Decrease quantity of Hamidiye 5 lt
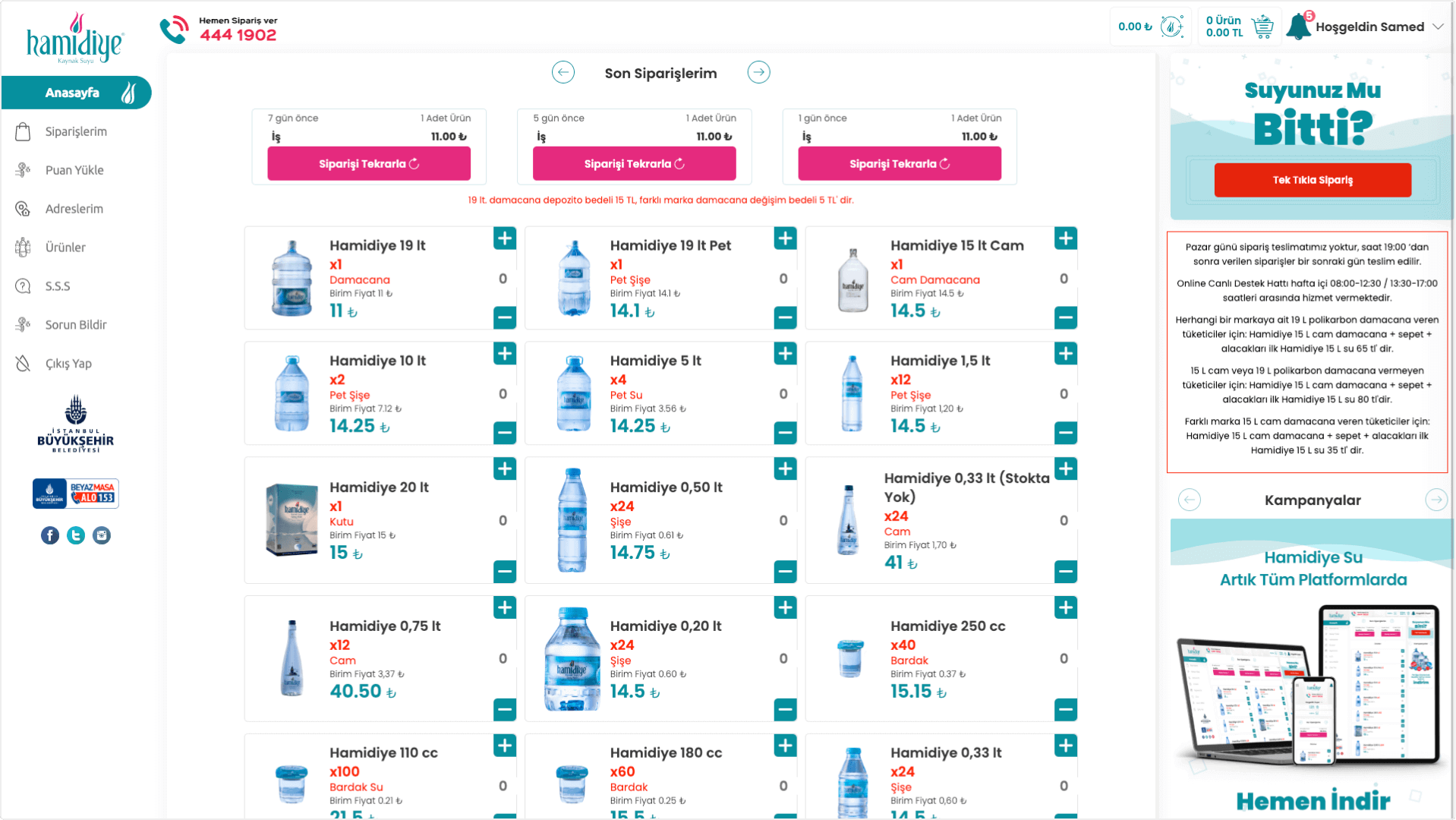 coord(785,433)
